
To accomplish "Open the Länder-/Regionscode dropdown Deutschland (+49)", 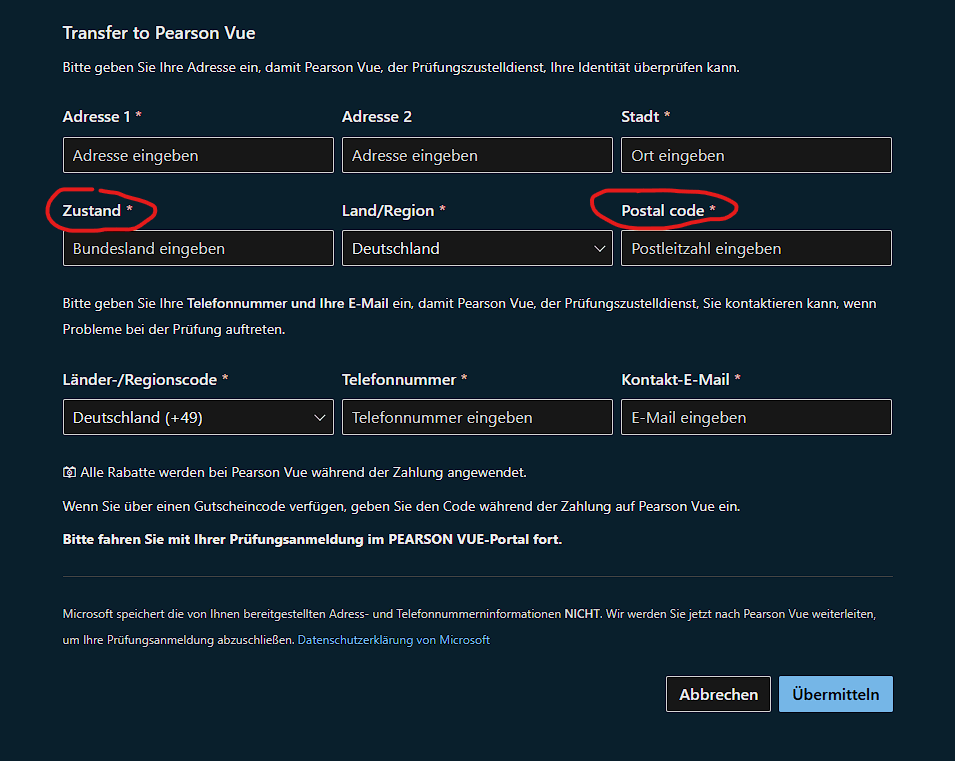I will (x=198, y=417).
